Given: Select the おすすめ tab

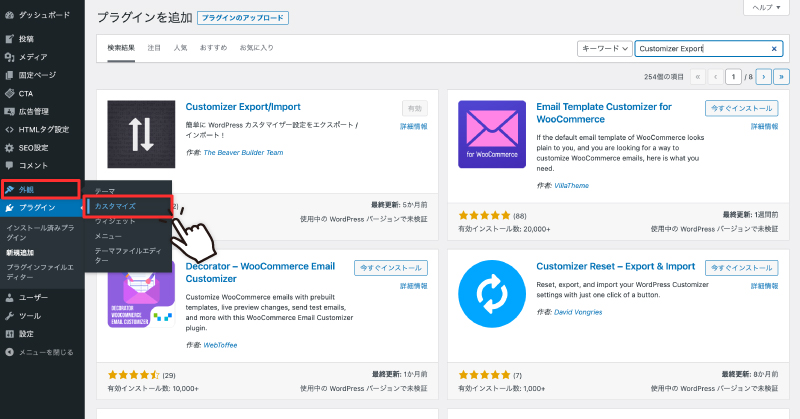Looking at the screenshot, I should (213, 48).
